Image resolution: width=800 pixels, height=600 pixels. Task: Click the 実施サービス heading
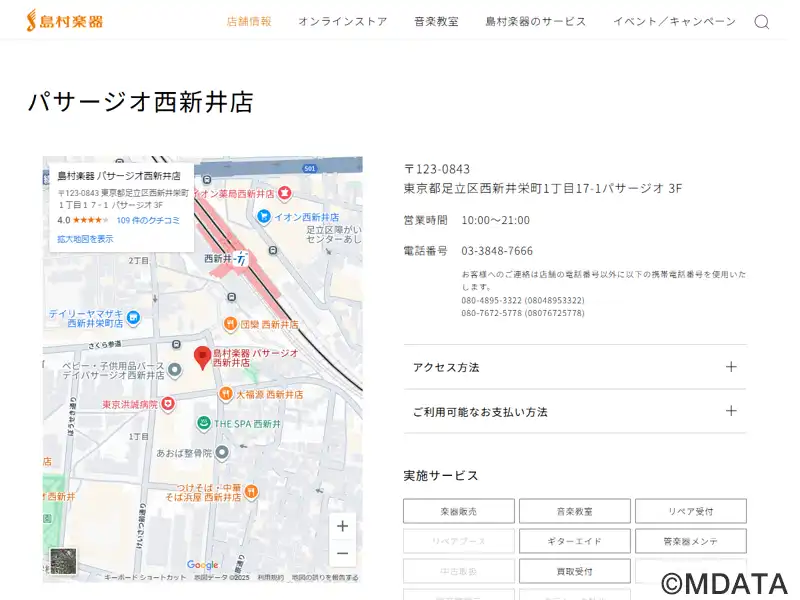point(441,476)
